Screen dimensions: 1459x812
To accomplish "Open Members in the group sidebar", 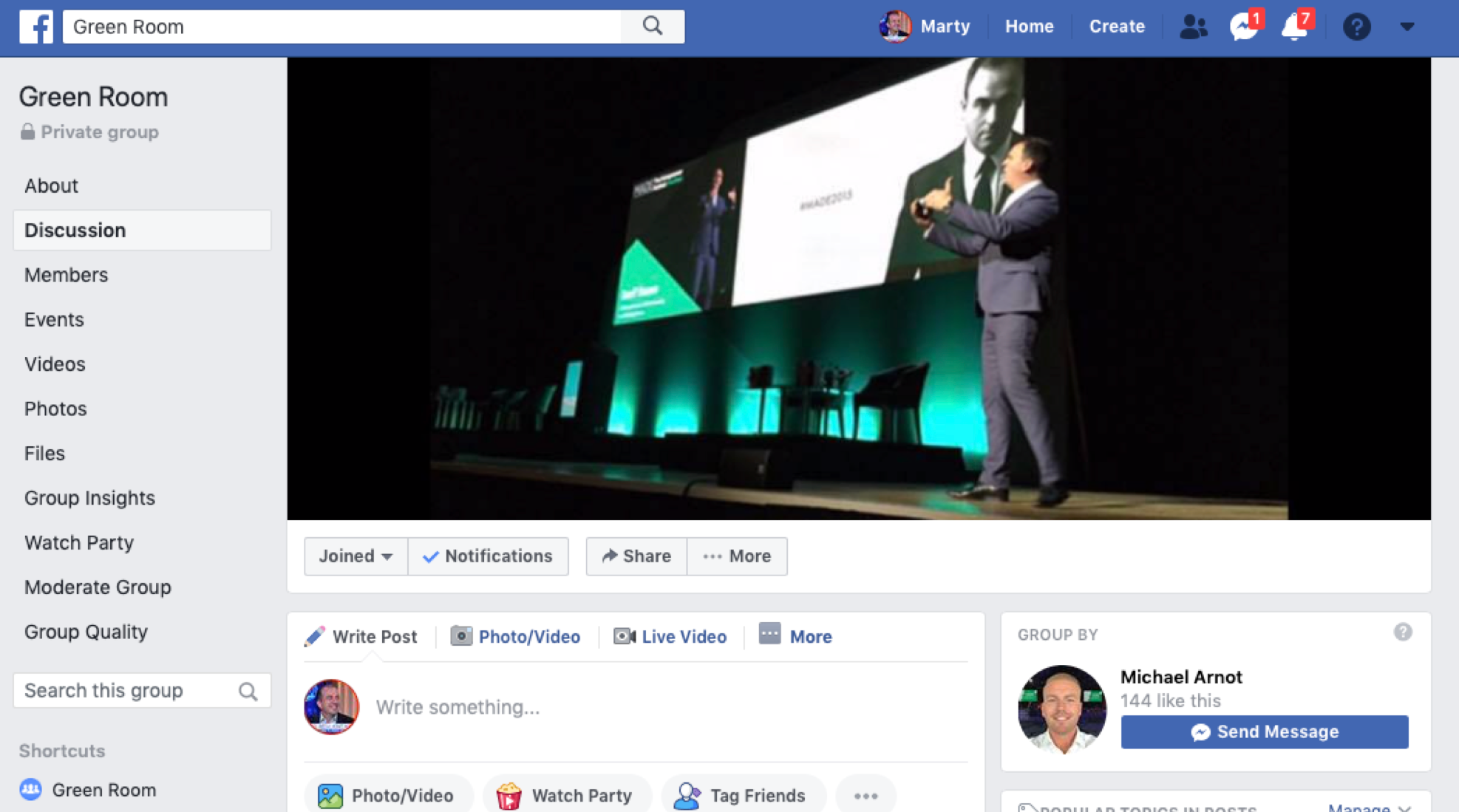I will point(67,275).
